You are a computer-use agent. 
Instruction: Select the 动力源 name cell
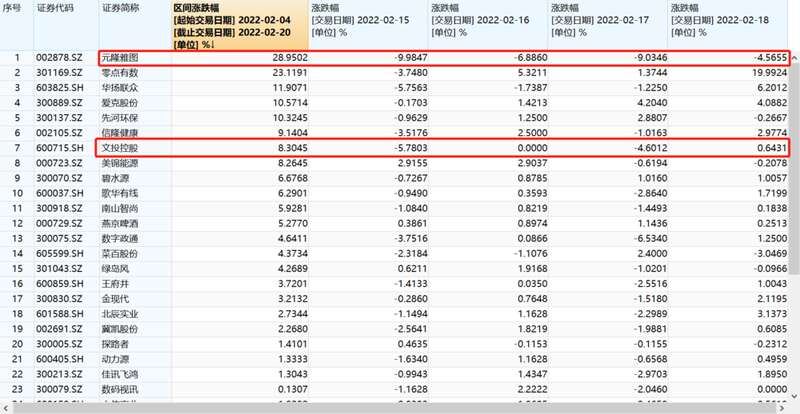point(115,359)
